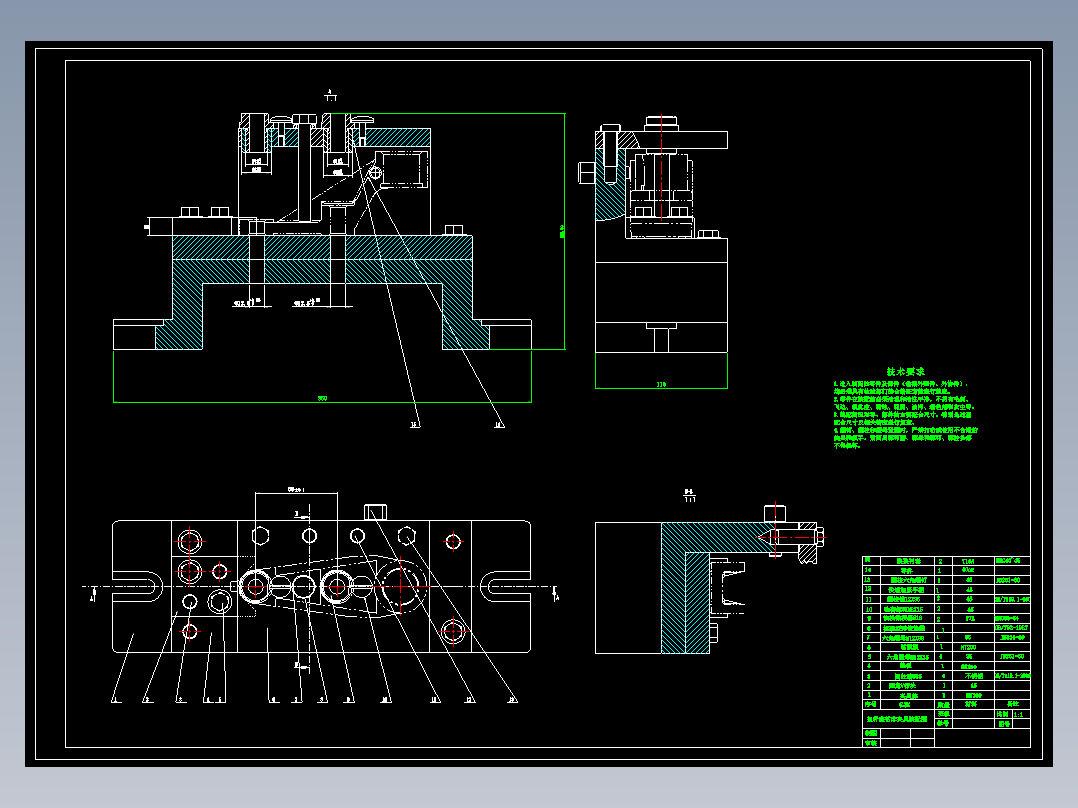Click the 技术要求 technical requirements heading
Viewport: 1078px width, 808px height.
(x=905, y=371)
